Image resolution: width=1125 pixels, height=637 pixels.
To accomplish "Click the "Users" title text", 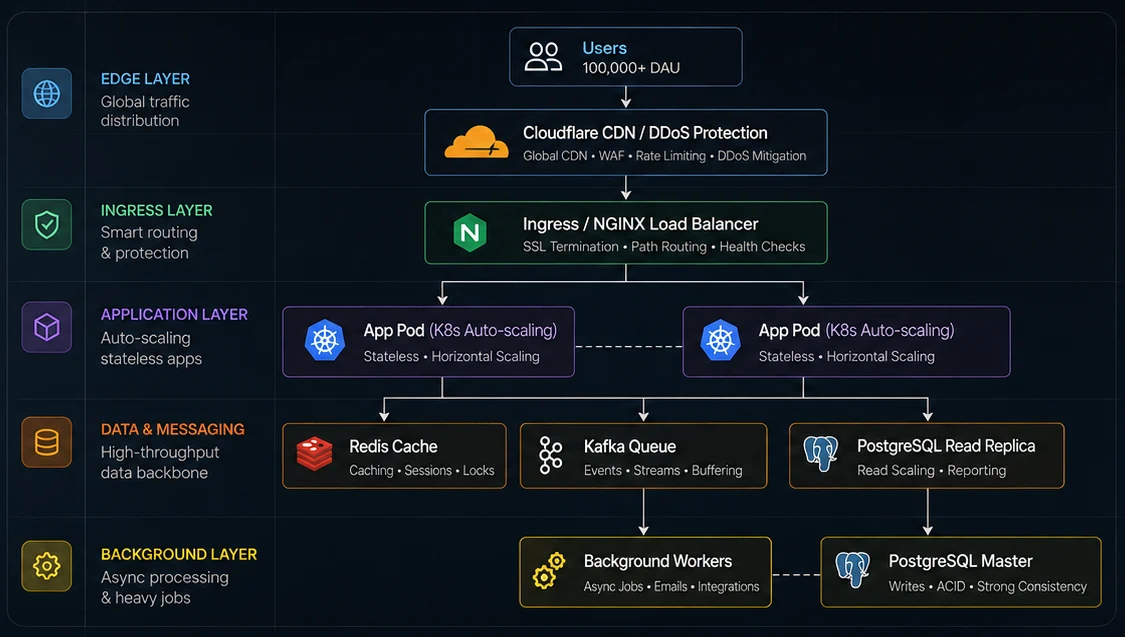I will [x=604, y=48].
